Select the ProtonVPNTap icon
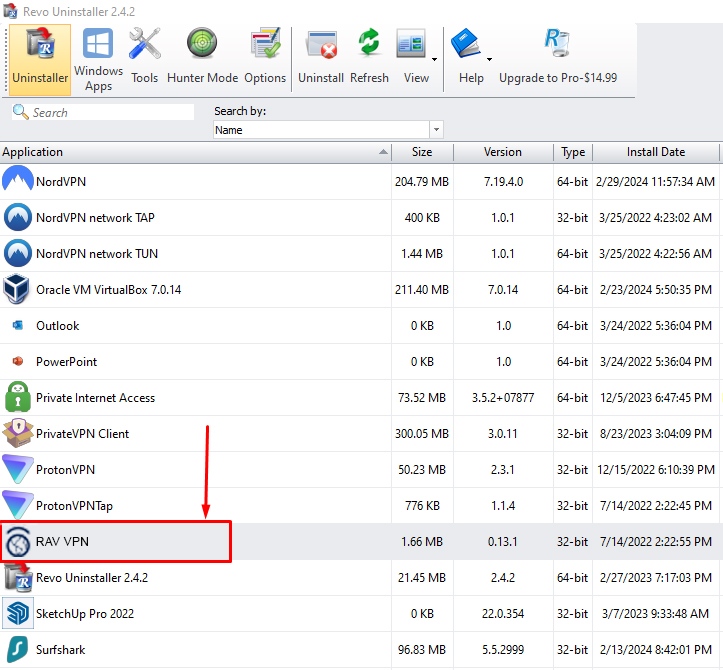 click(x=18, y=505)
